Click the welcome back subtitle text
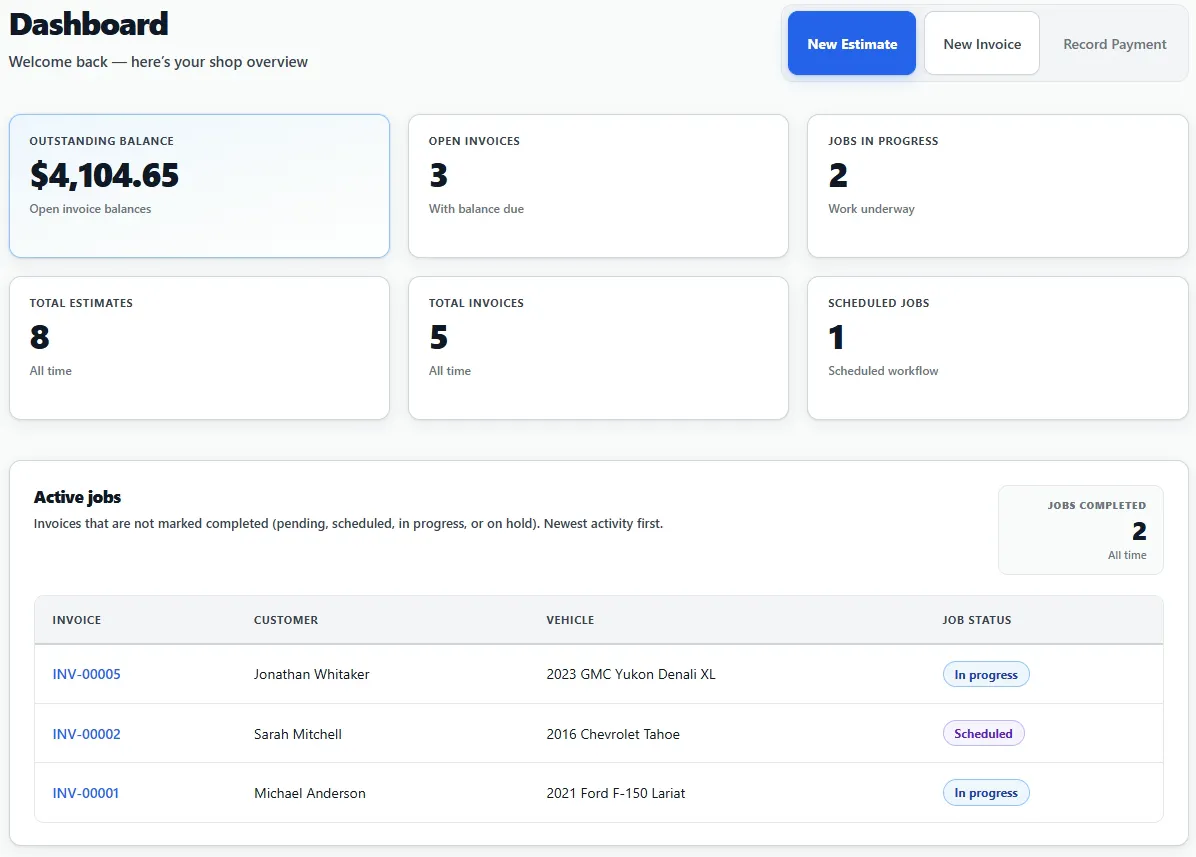1196x857 pixels. (x=158, y=62)
